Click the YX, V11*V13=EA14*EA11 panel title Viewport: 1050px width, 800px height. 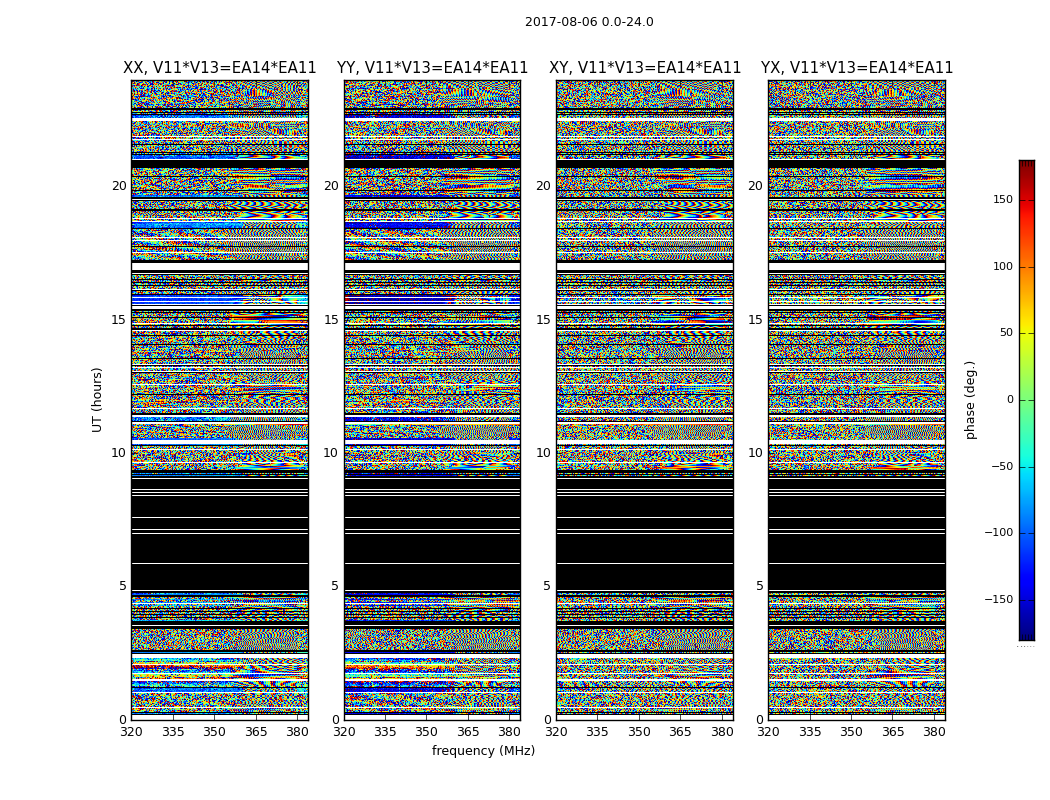click(x=856, y=68)
